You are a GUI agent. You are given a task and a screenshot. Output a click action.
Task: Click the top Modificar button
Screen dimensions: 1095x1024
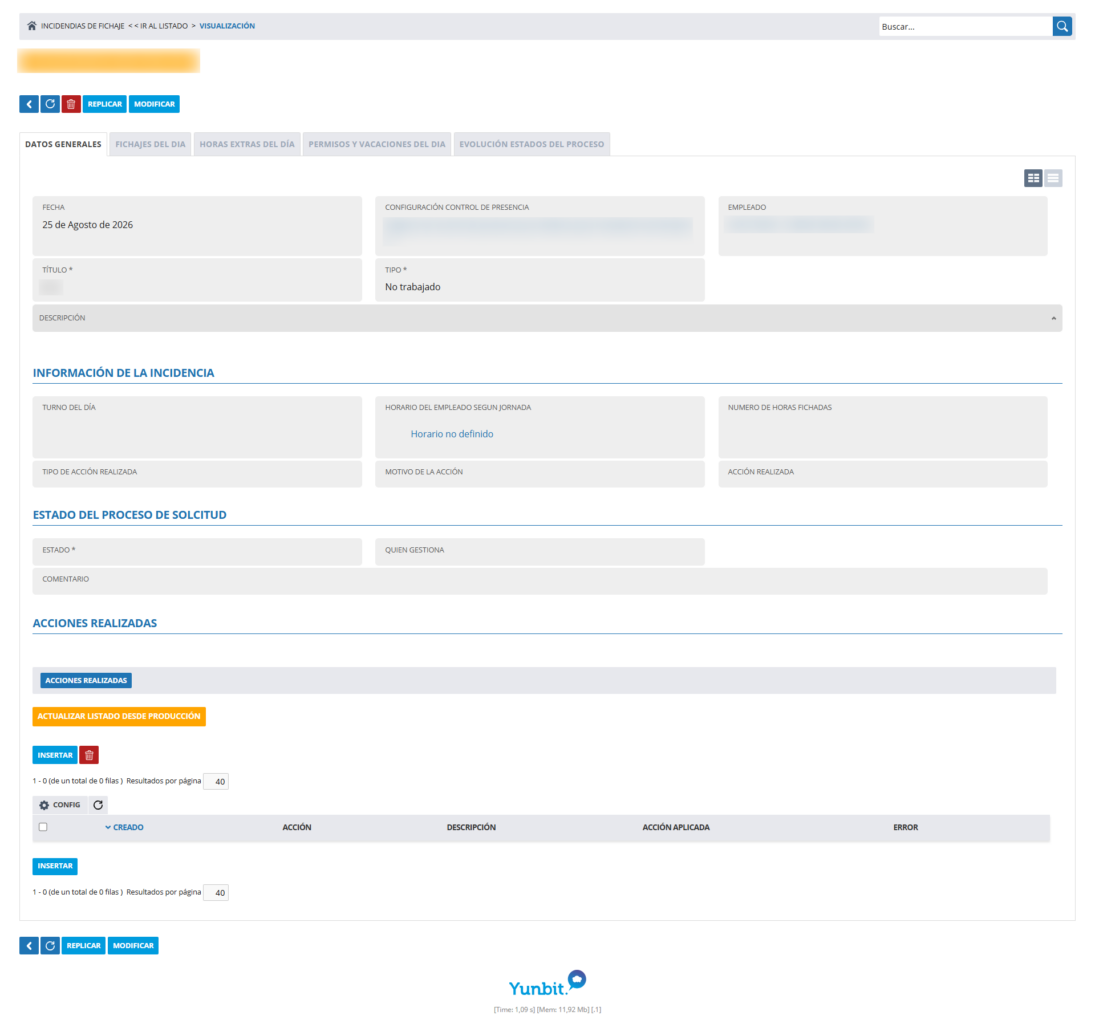click(154, 104)
